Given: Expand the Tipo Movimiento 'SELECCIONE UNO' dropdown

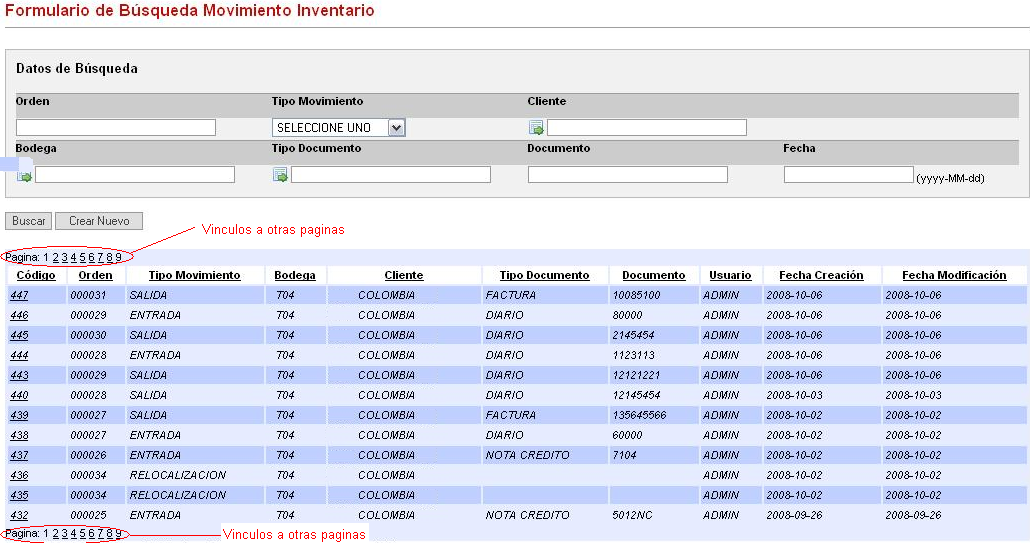Looking at the screenshot, I should (x=396, y=128).
